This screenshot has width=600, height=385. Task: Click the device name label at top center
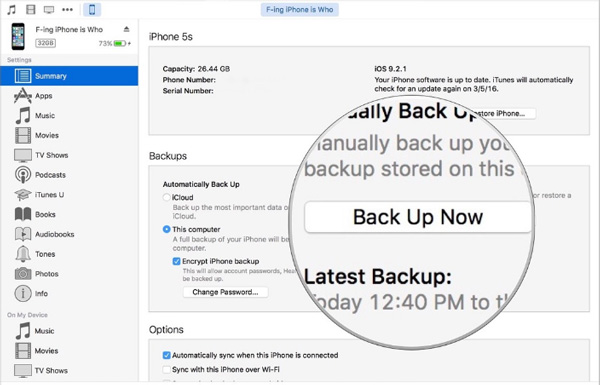pos(300,10)
